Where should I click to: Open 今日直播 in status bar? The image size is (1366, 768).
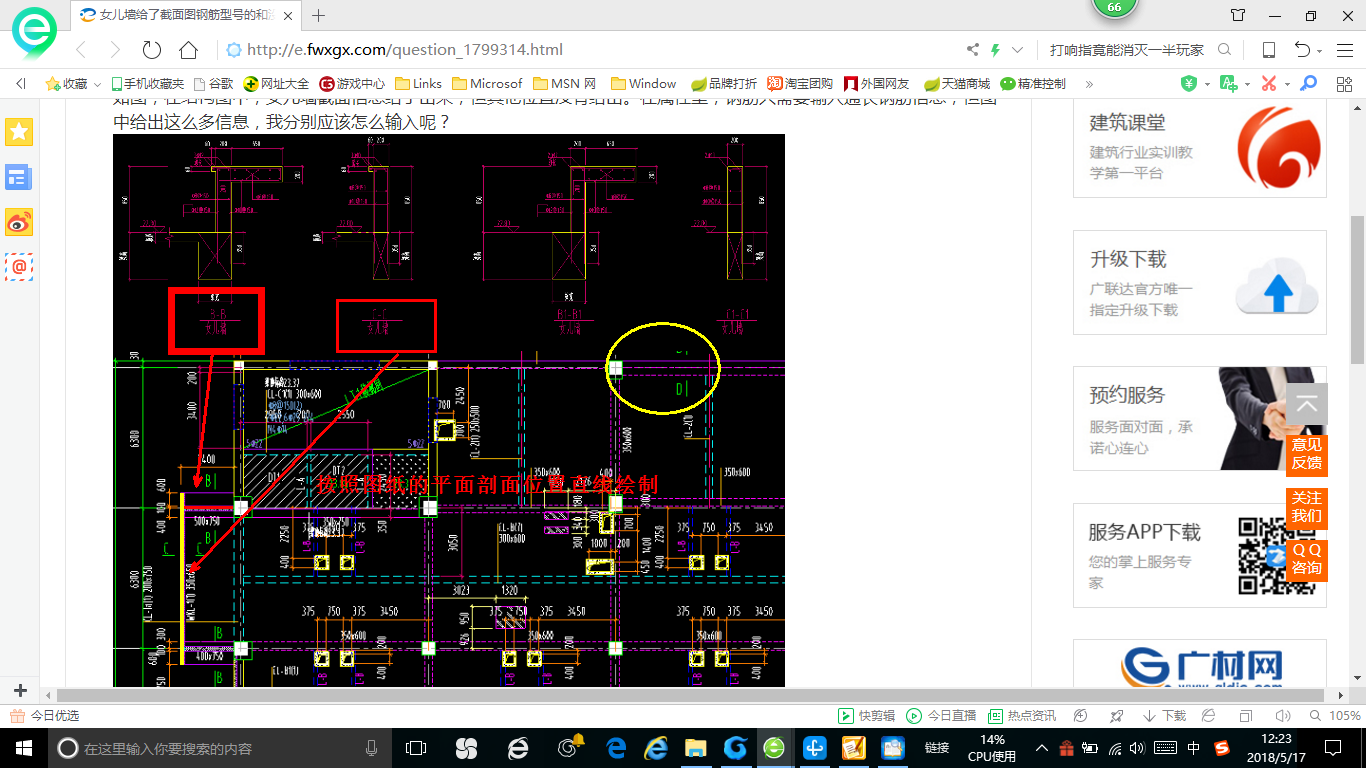click(941, 716)
